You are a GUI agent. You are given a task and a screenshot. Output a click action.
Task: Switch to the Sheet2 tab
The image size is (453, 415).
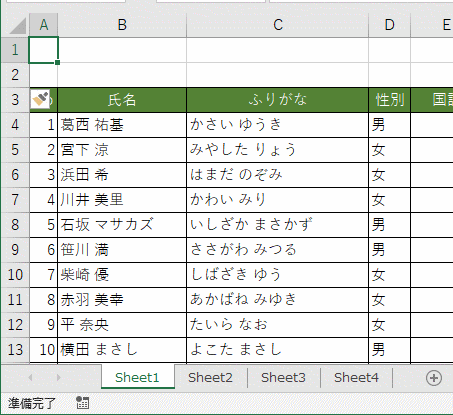210,378
